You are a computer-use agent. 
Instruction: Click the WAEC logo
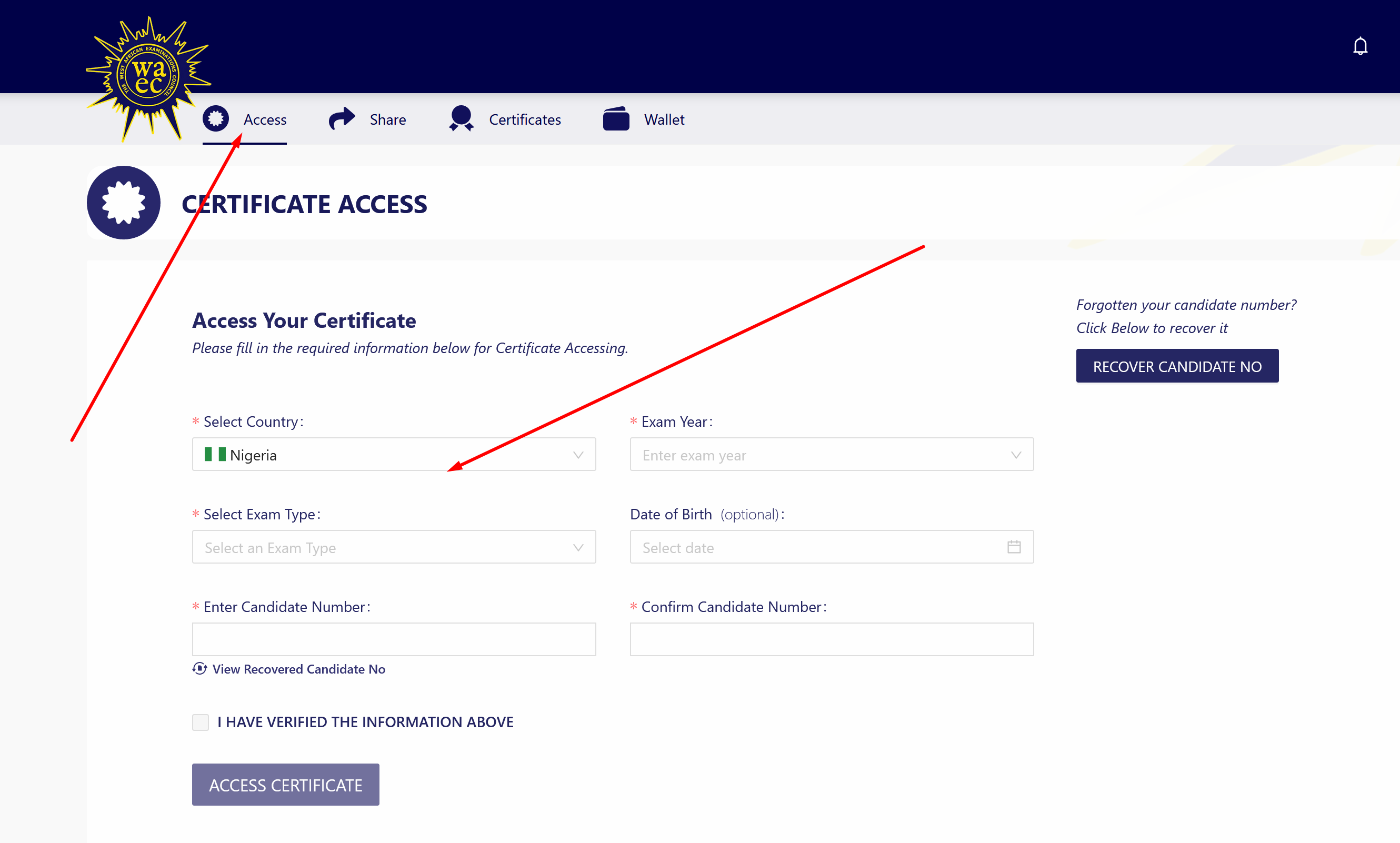pos(148,77)
